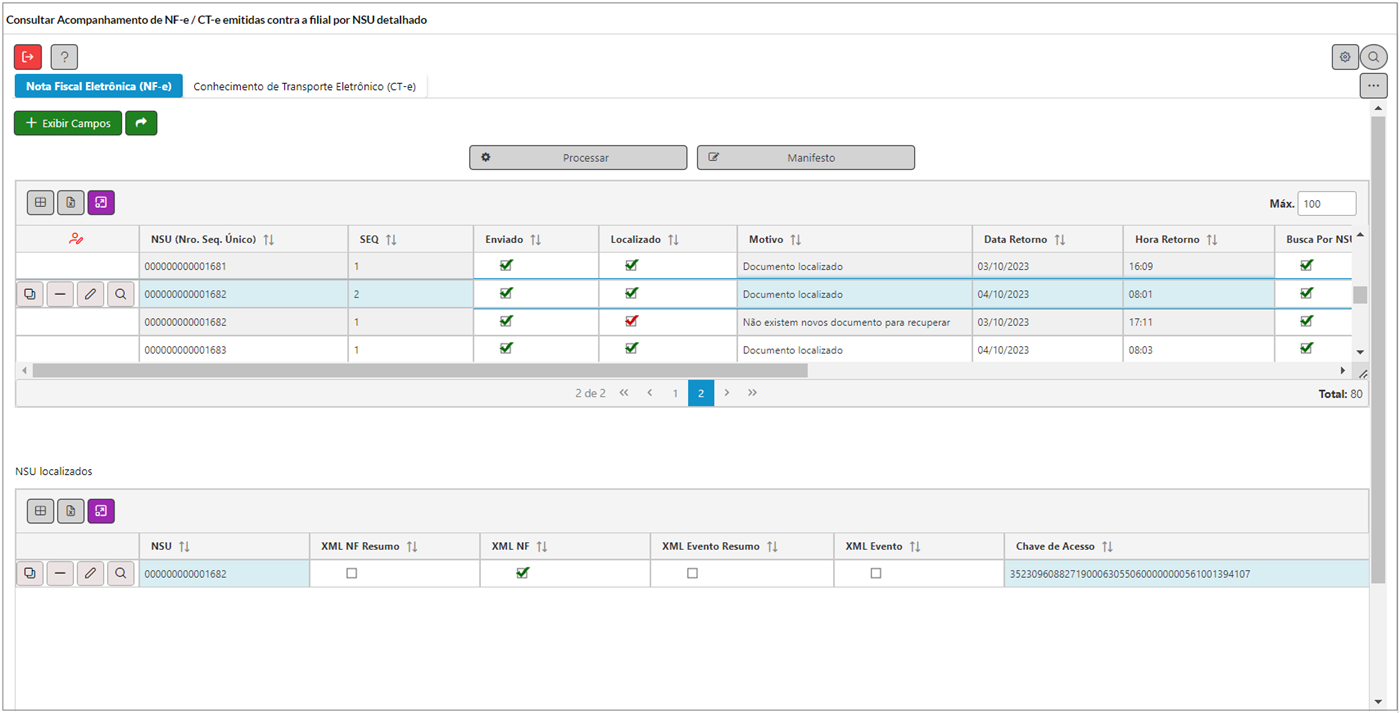
Task: Go to previous page arrow
Action: (650, 393)
